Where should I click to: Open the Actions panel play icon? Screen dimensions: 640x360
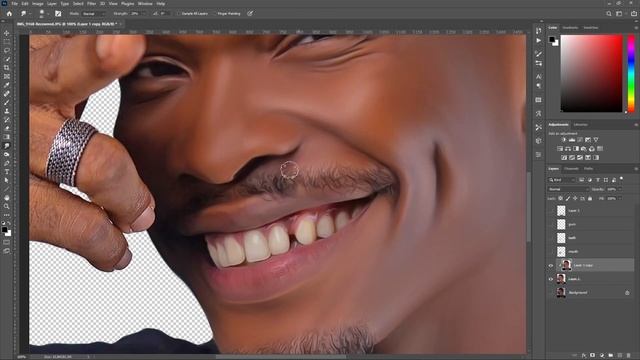point(538,40)
